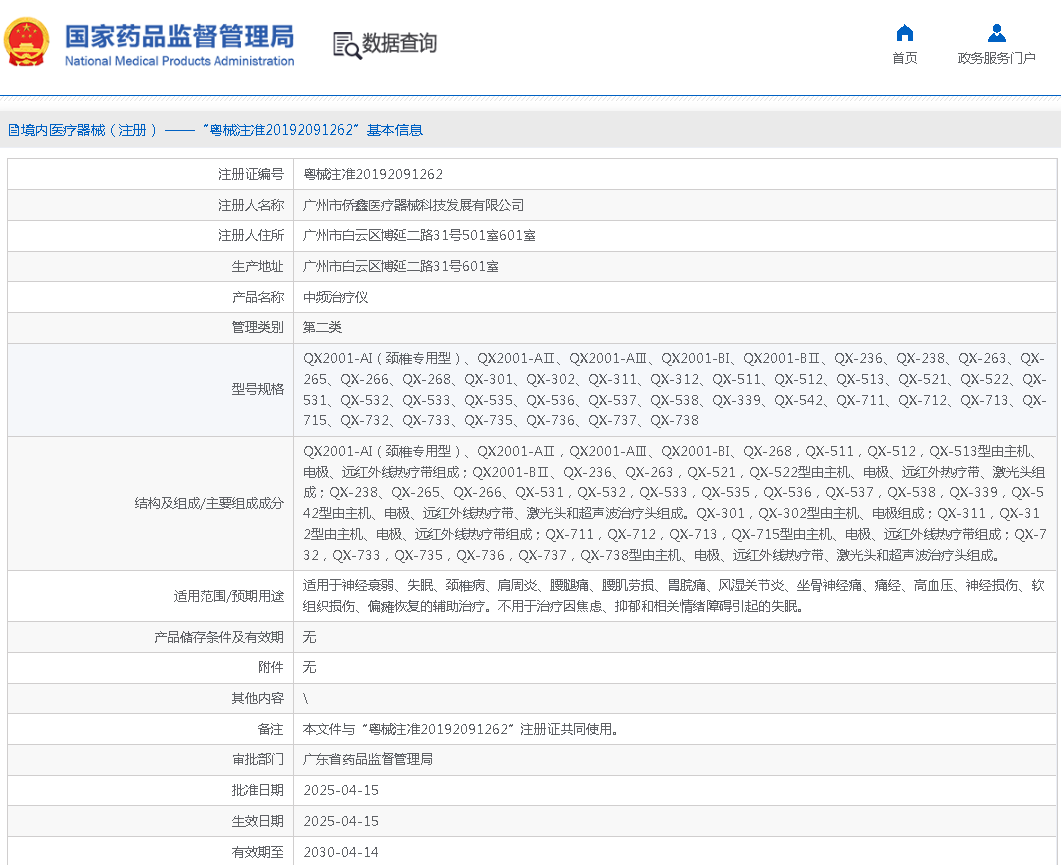Click the 注册人住所 address value
1061x865 pixels.
(x=419, y=236)
